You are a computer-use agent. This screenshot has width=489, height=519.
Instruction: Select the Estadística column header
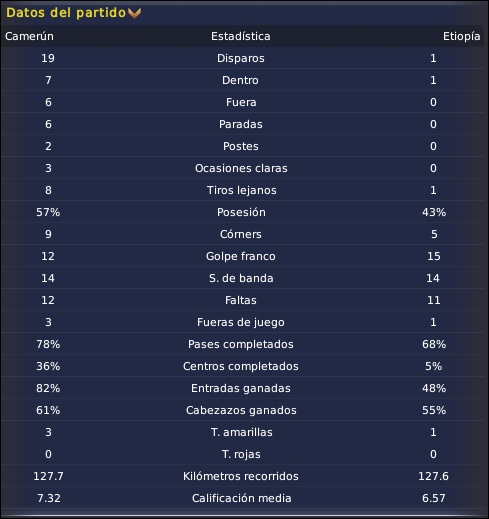[241, 36]
